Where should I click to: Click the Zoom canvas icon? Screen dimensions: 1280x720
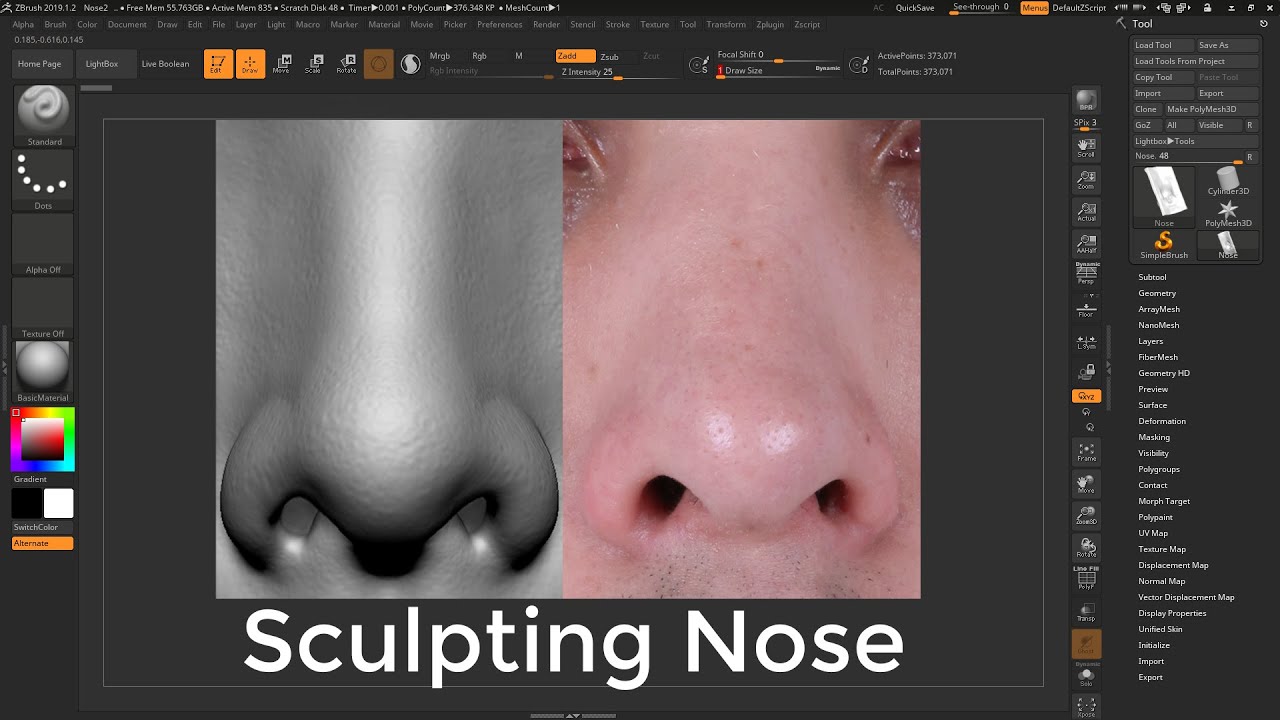tap(1086, 180)
